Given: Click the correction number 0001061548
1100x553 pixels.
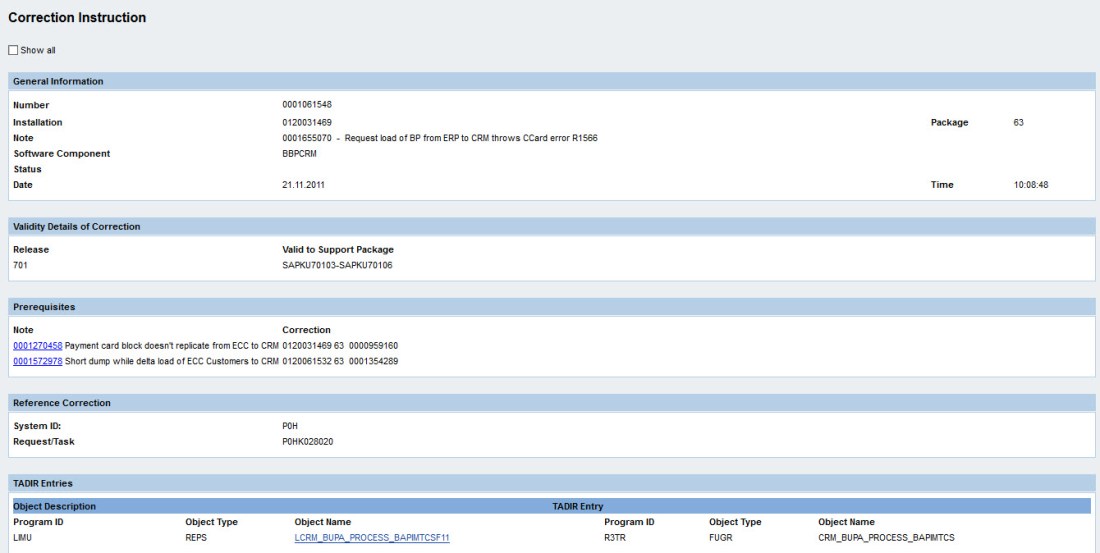Looking at the screenshot, I should (307, 105).
